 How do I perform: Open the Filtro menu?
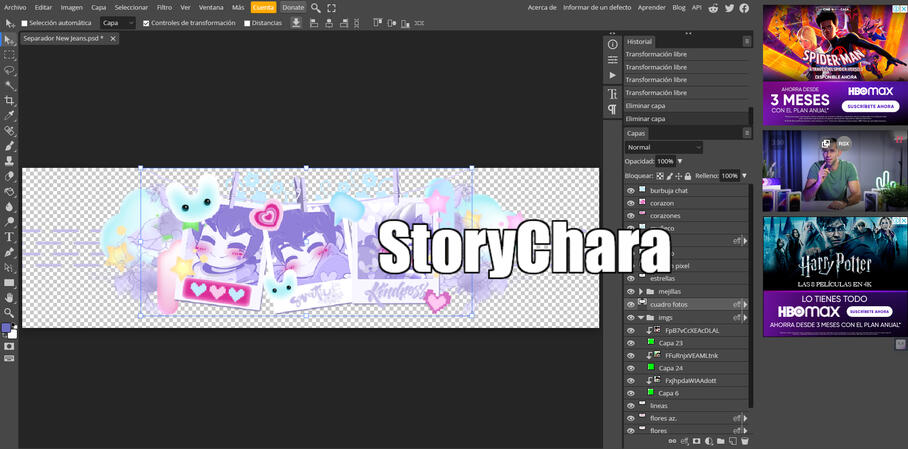(x=164, y=7)
